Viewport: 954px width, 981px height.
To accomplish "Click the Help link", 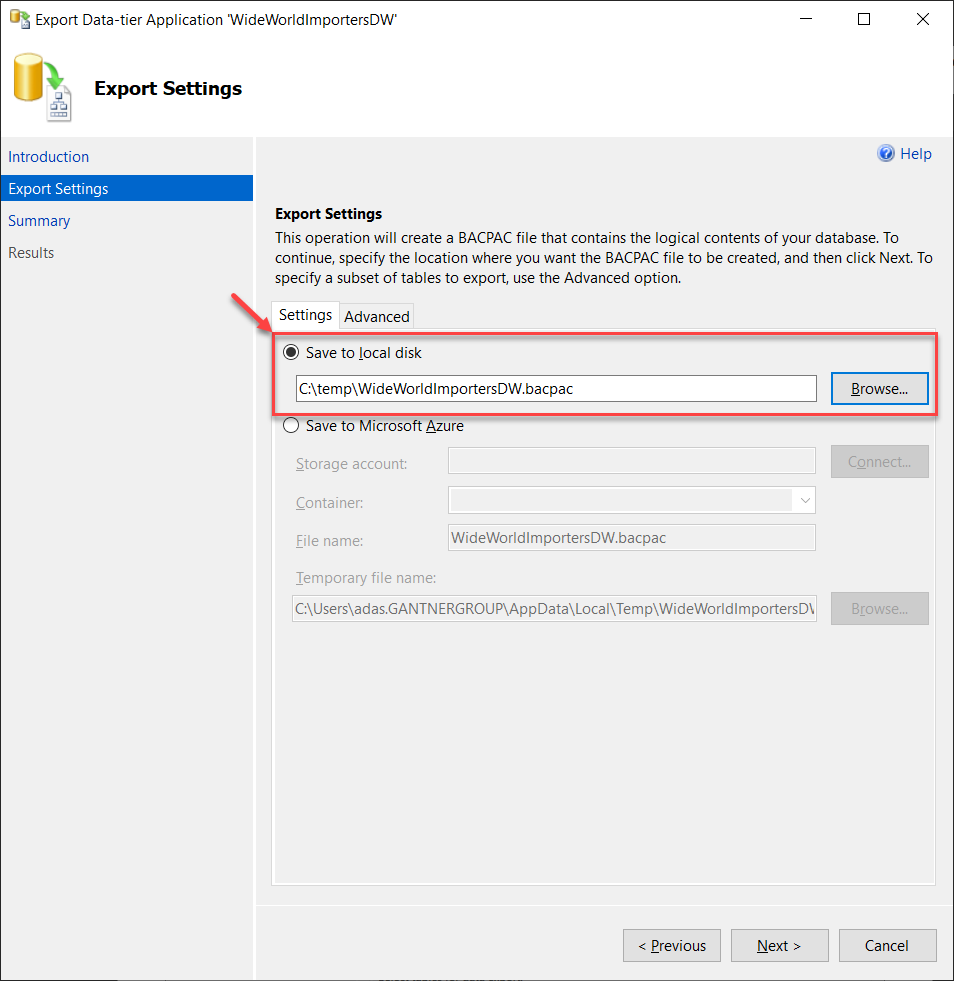I will [x=913, y=153].
